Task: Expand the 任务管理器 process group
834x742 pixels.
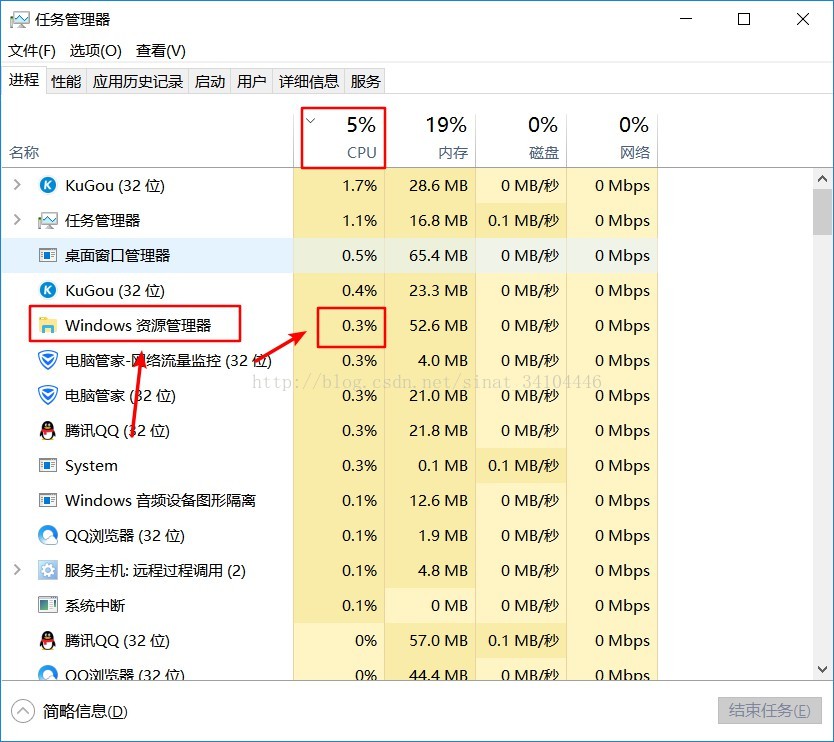Action: point(17,220)
